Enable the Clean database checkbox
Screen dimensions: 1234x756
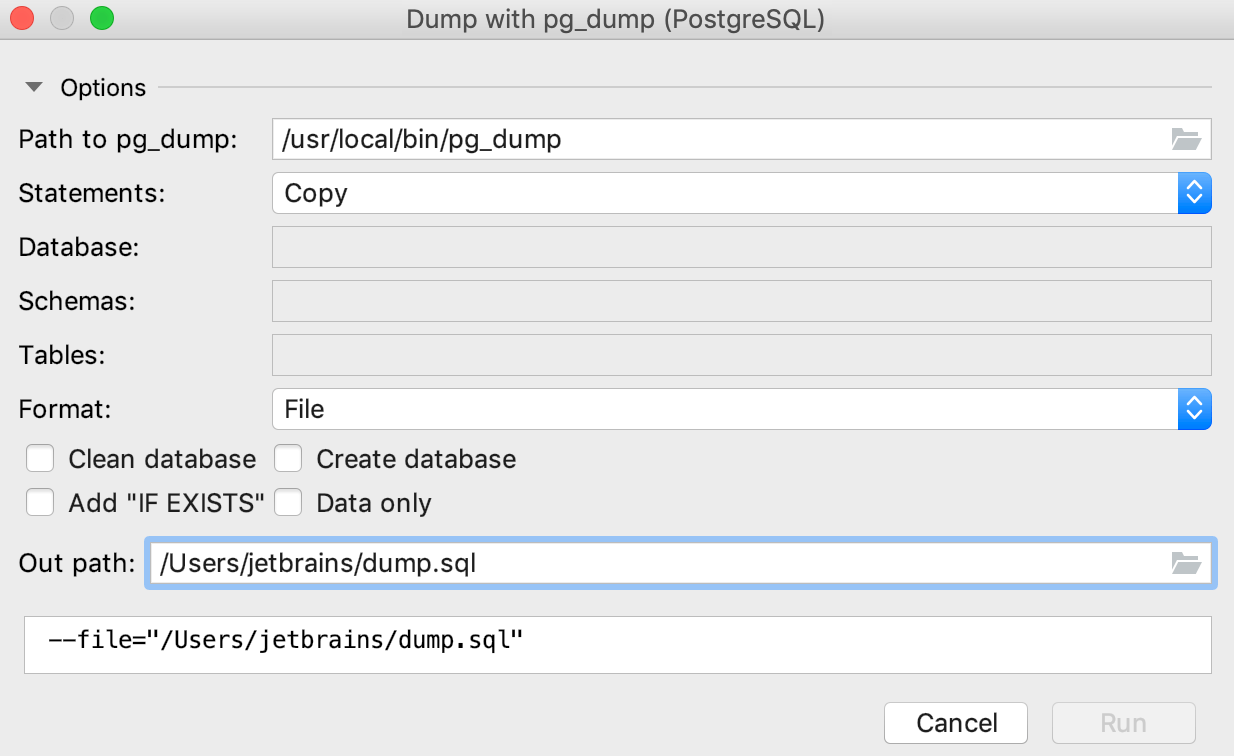tap(40, 459)
